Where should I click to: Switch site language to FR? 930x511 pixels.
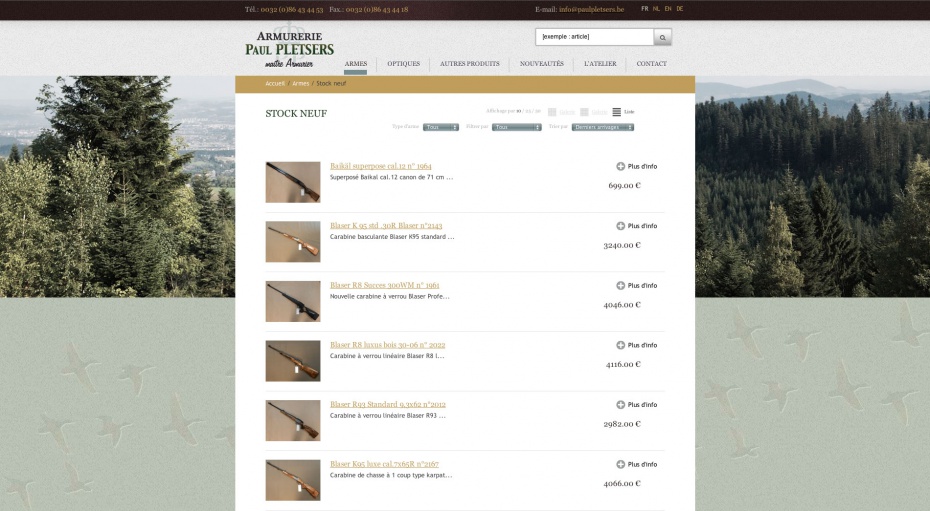tap(645, 9)
